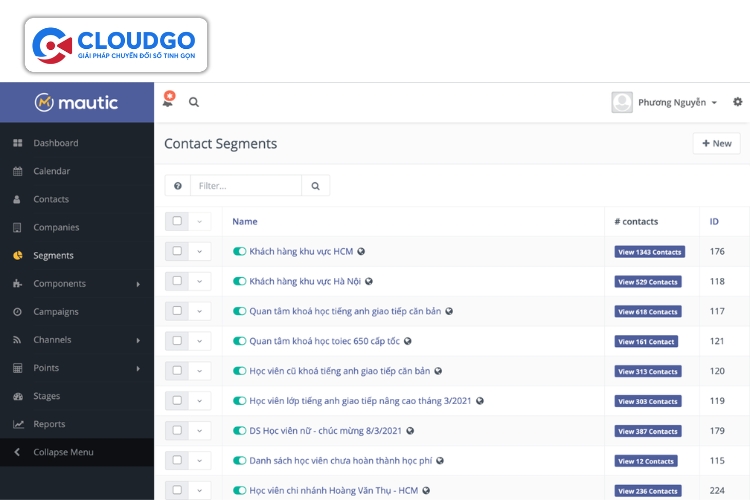Check the select-all checkbox in table header
This screenshot has width=750, height=500.
(177, 221)
